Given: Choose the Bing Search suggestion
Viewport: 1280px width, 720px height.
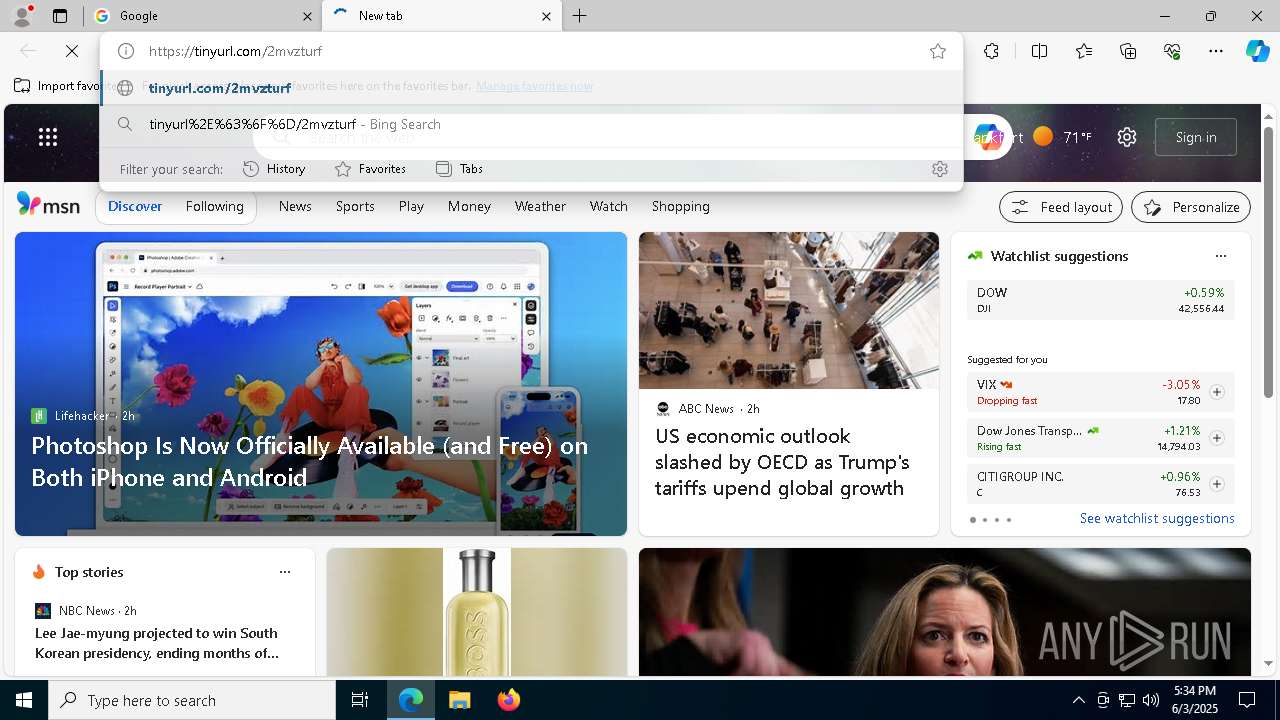Looking at the screenshot, I should click(x=531, y=124).
